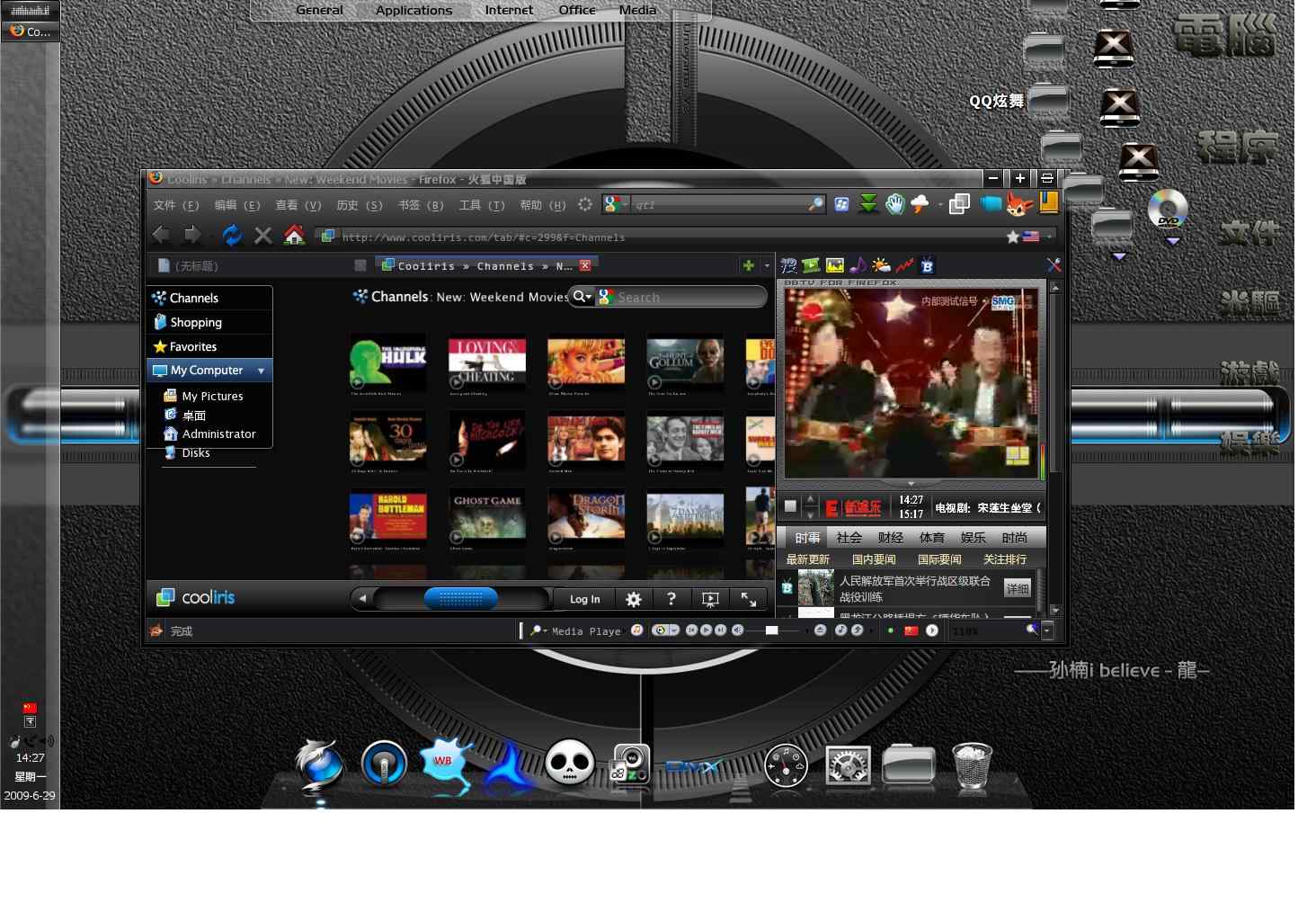
Task: Enter Cooliris fullscreen with expand arrows
Action: (748, 599)
